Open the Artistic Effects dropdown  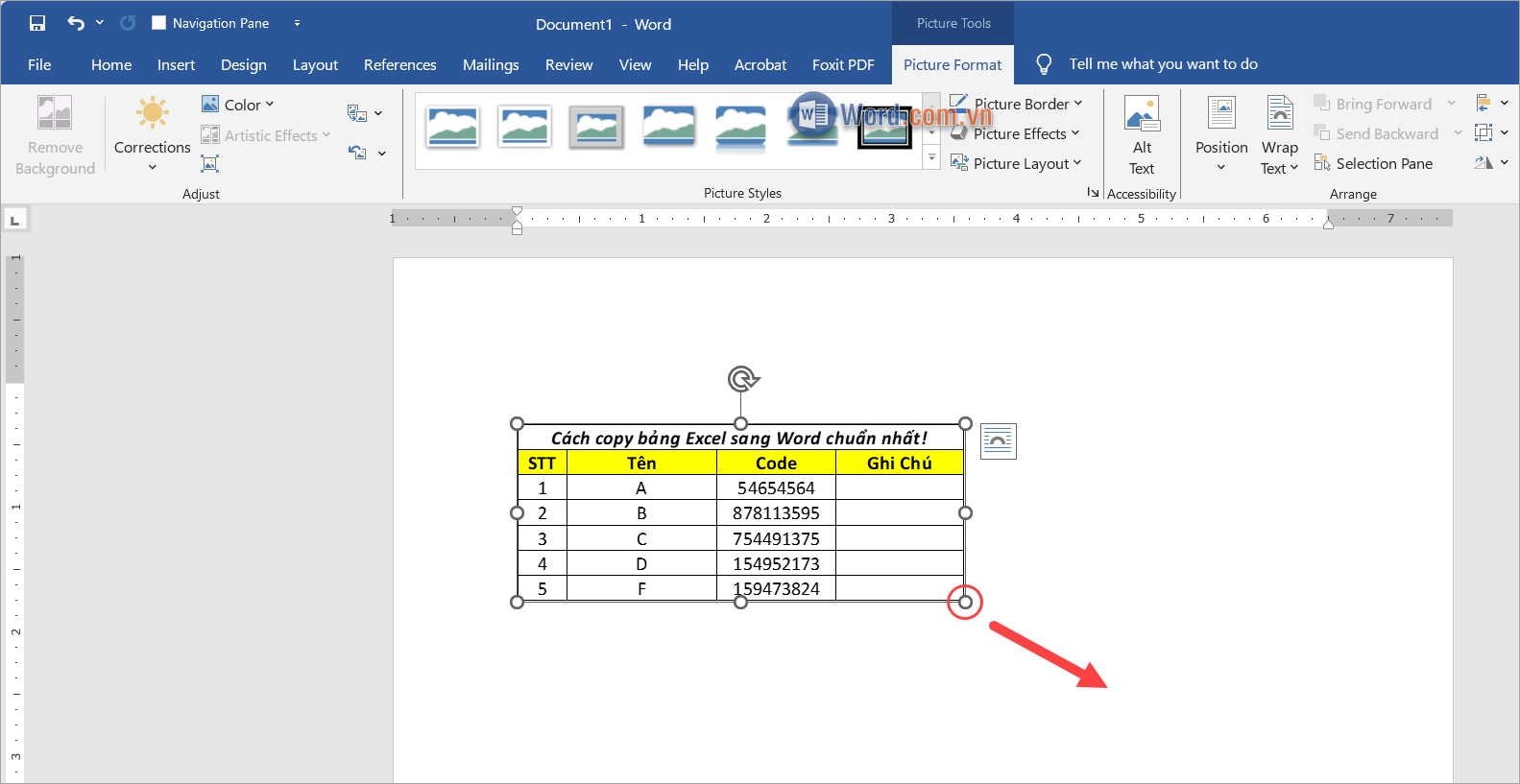pos(266,135)
